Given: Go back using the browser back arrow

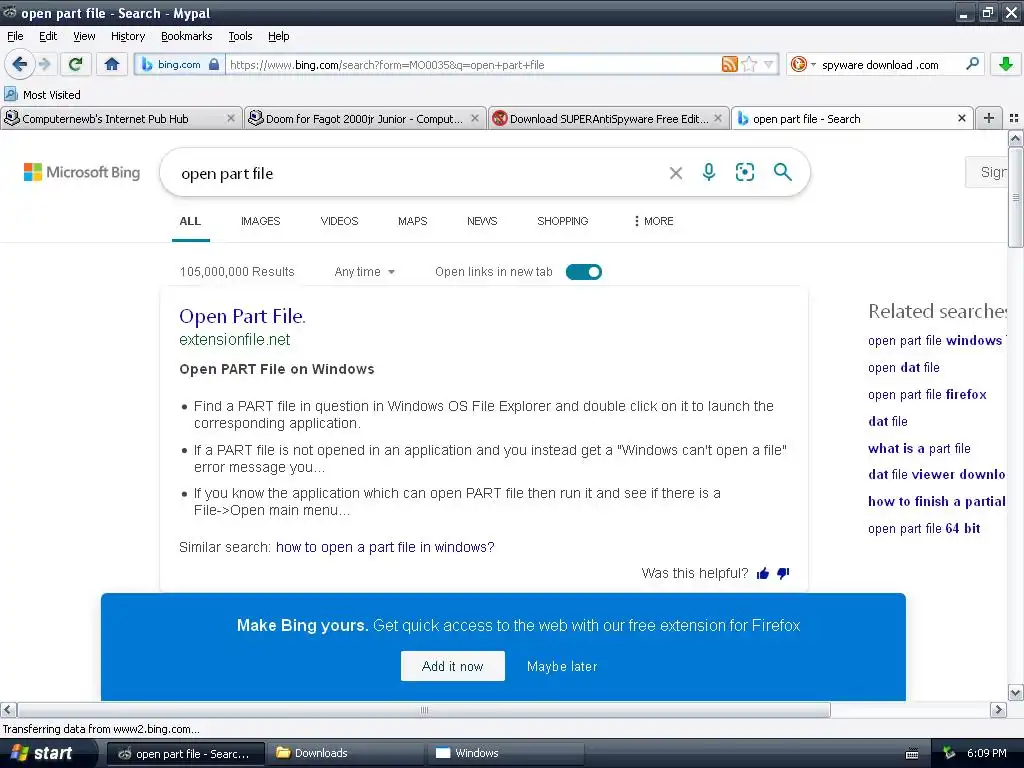Looking at the screenshot, I should tap(20, 64).
